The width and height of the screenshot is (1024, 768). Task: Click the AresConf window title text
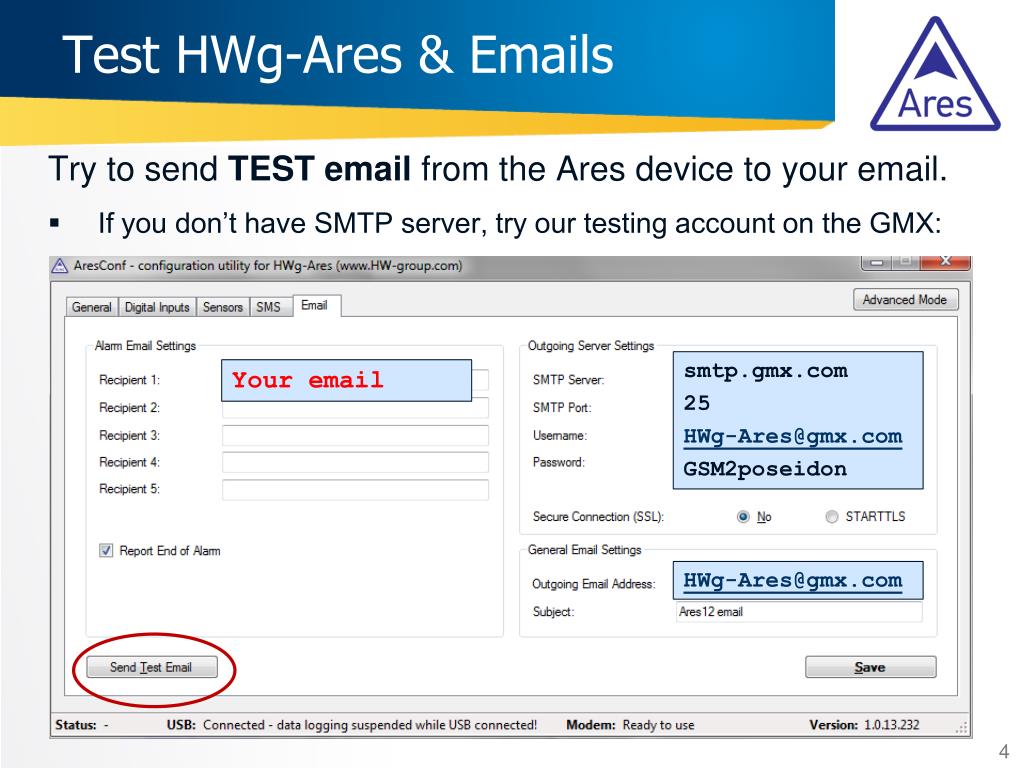click(268, 266)
